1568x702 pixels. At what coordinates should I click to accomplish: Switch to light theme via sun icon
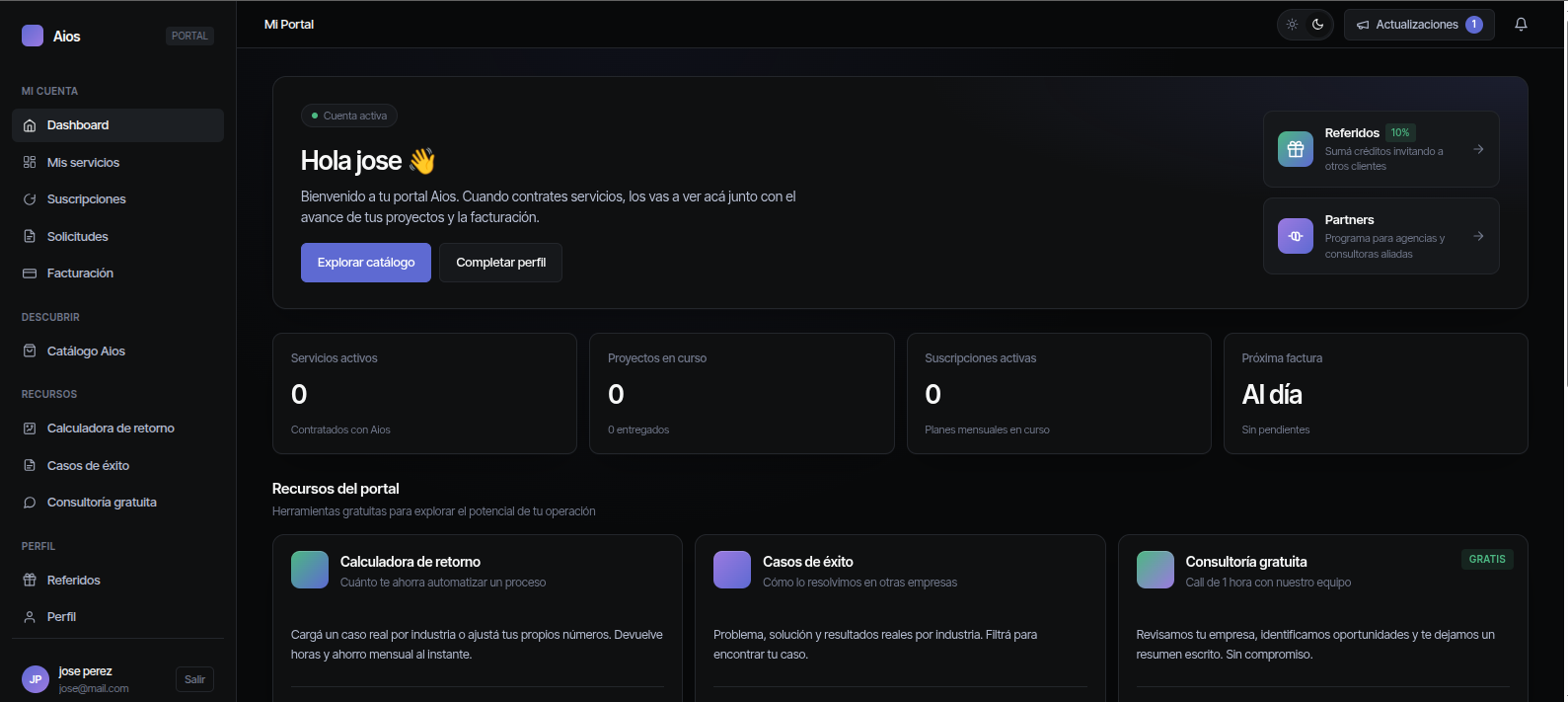[1292, 25]
